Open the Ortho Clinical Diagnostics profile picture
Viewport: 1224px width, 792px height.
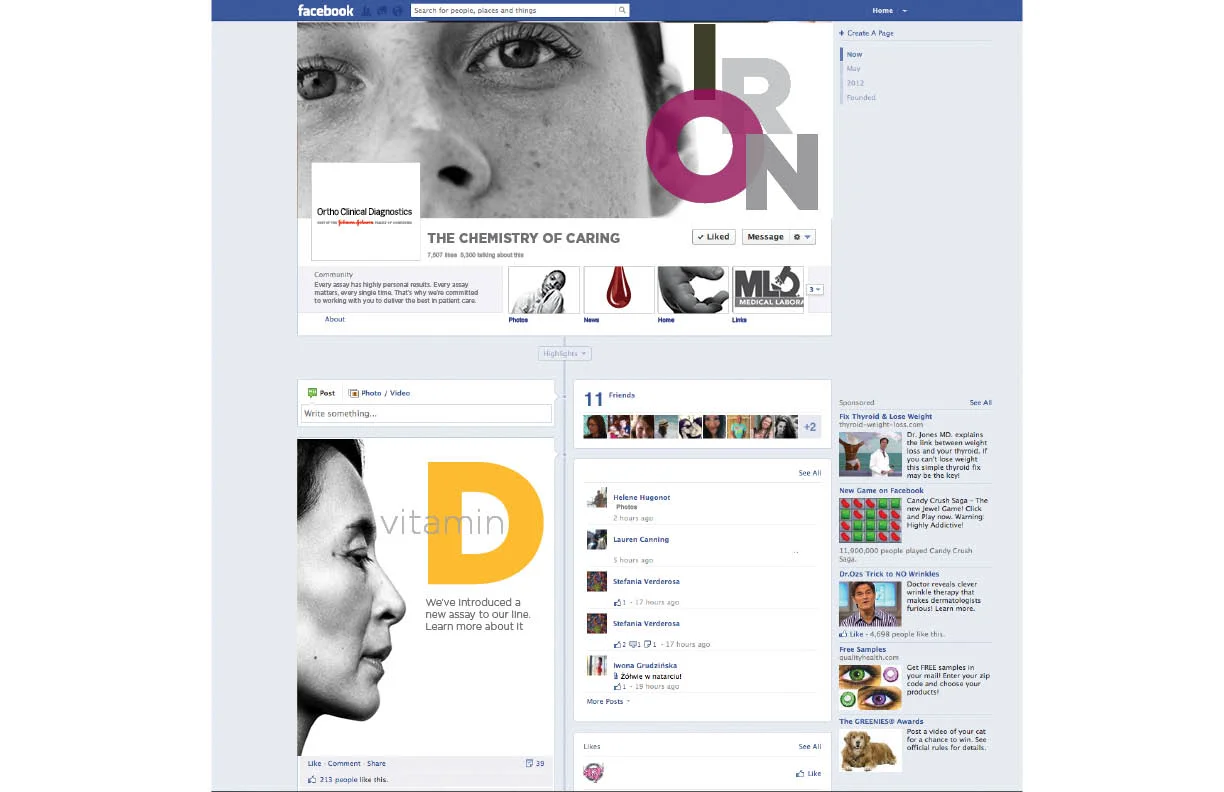pyautogui.click(x=366, y=211)
